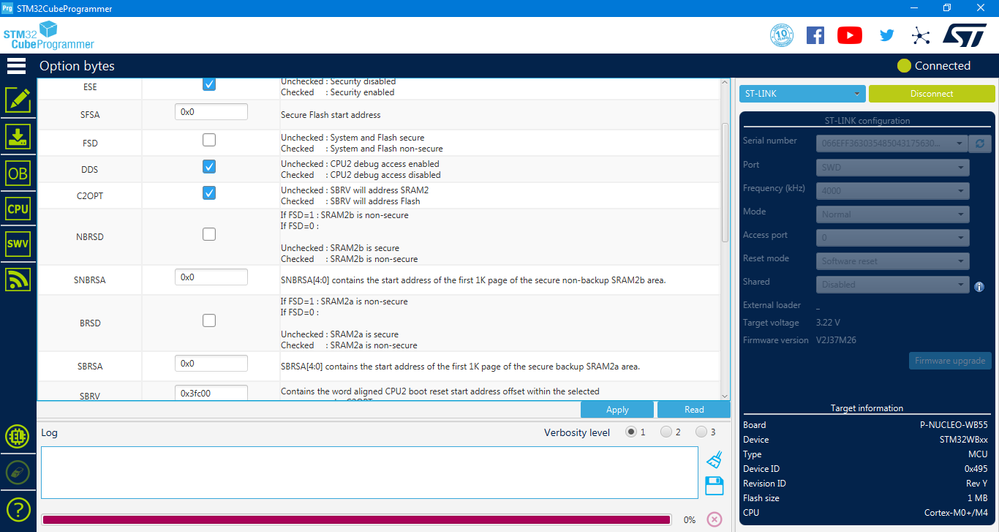This screenshot has height=532, width=999.
Task: Clear the log with the broom icon
Action: (x=714, y=460)
